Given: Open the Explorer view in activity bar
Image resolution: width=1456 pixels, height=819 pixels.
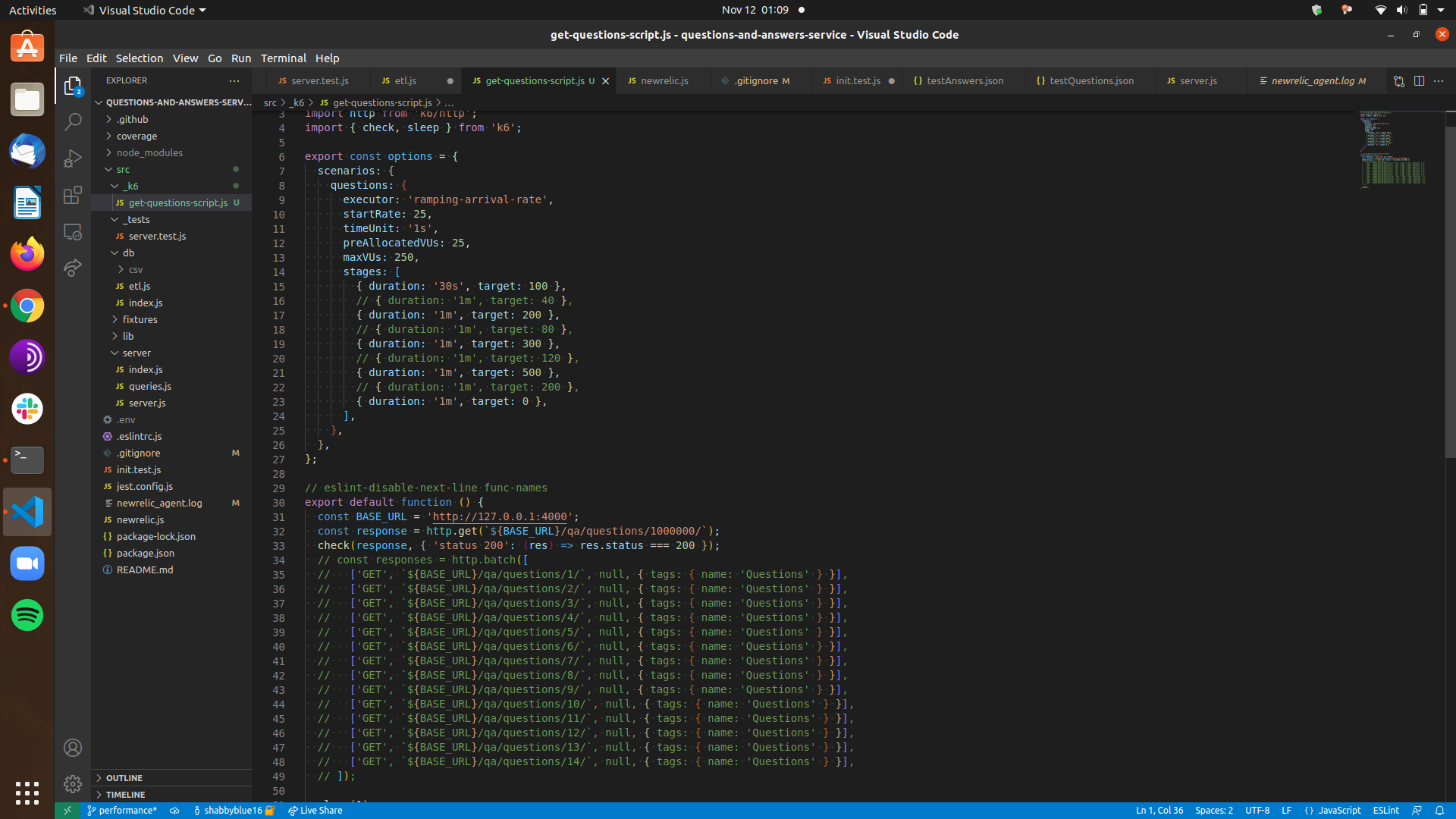Looking at the screenshot, I should [73, 86].
